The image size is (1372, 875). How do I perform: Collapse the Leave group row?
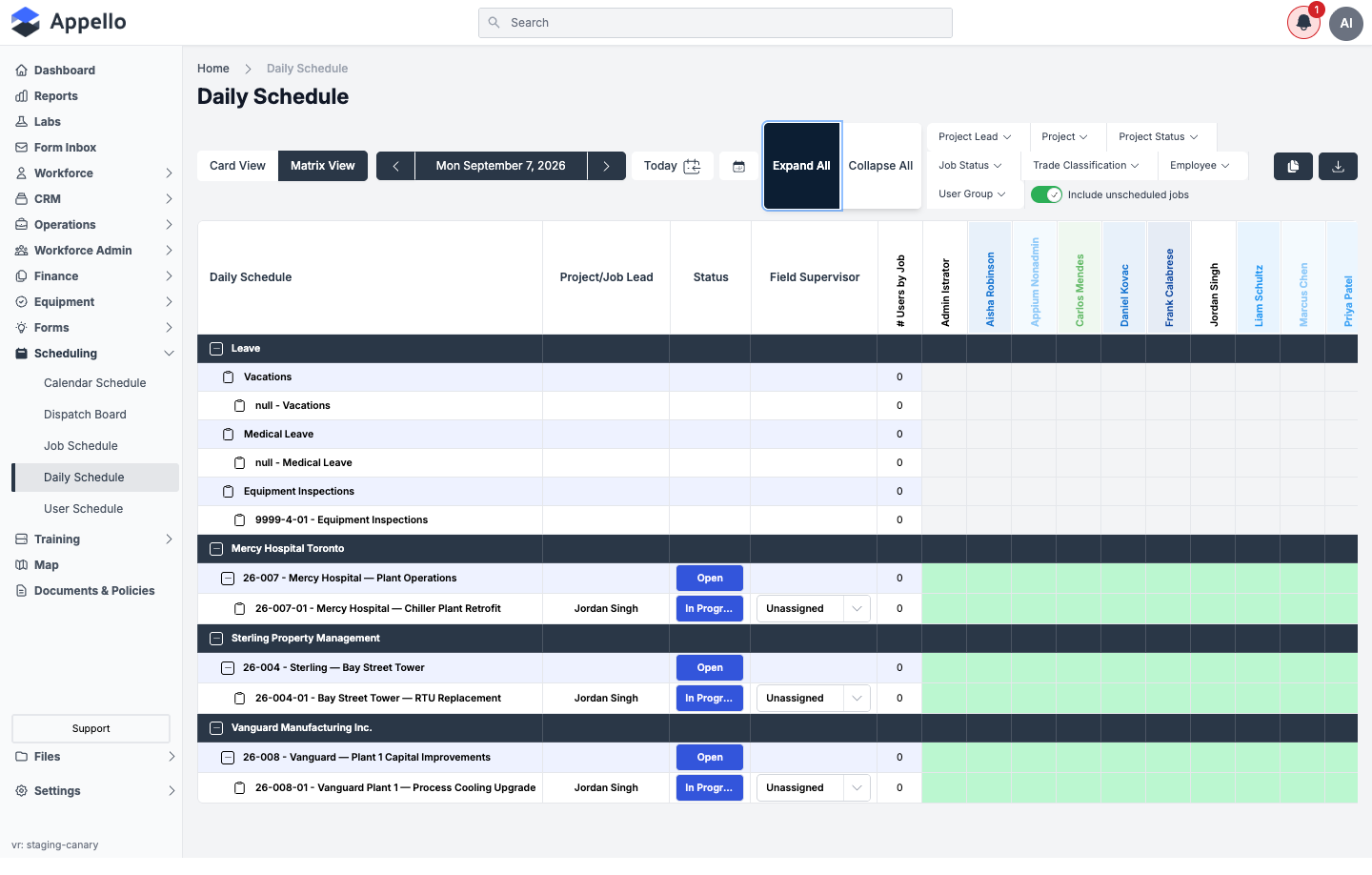point(216,349)
